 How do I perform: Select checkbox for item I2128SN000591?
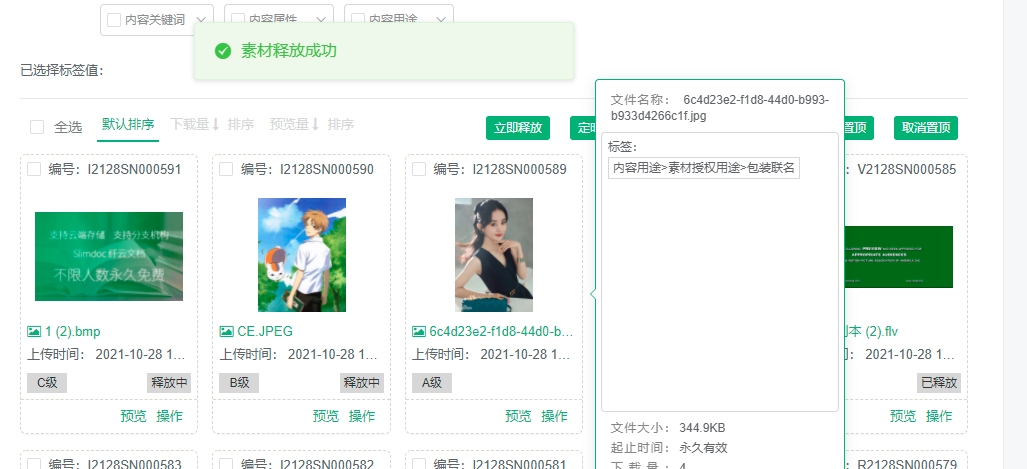pos(34,170)
